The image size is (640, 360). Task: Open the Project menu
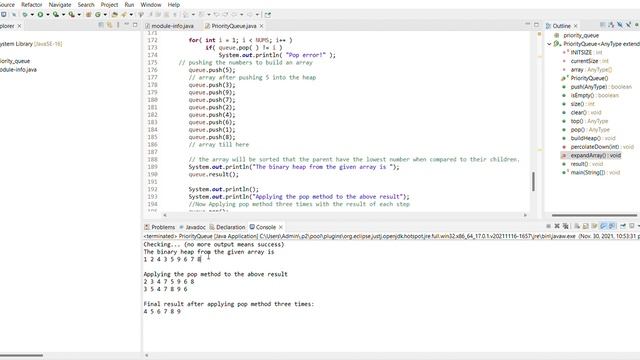click(x=109, y=5)
